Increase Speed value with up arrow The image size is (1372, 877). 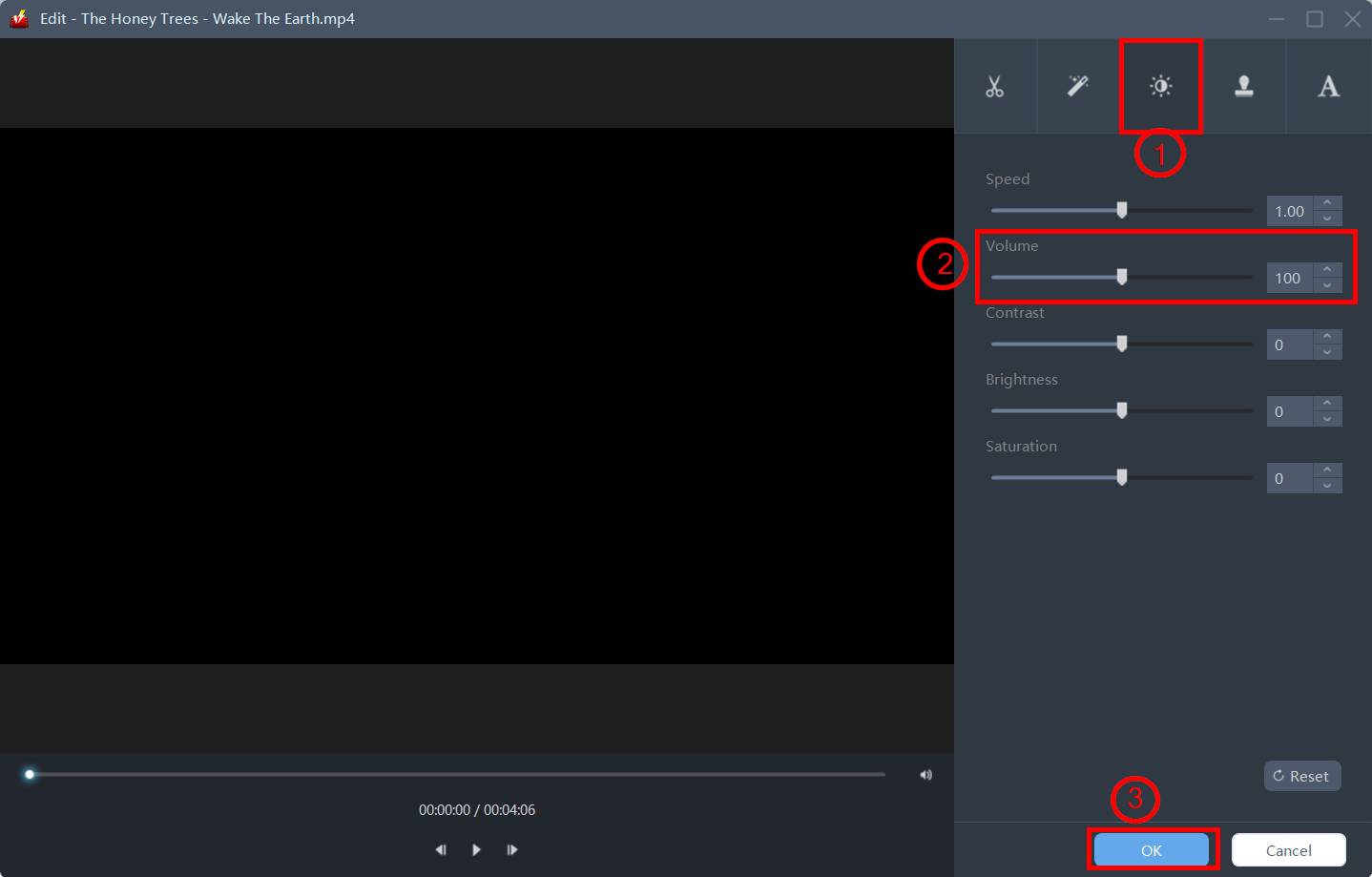(1327, 203)
